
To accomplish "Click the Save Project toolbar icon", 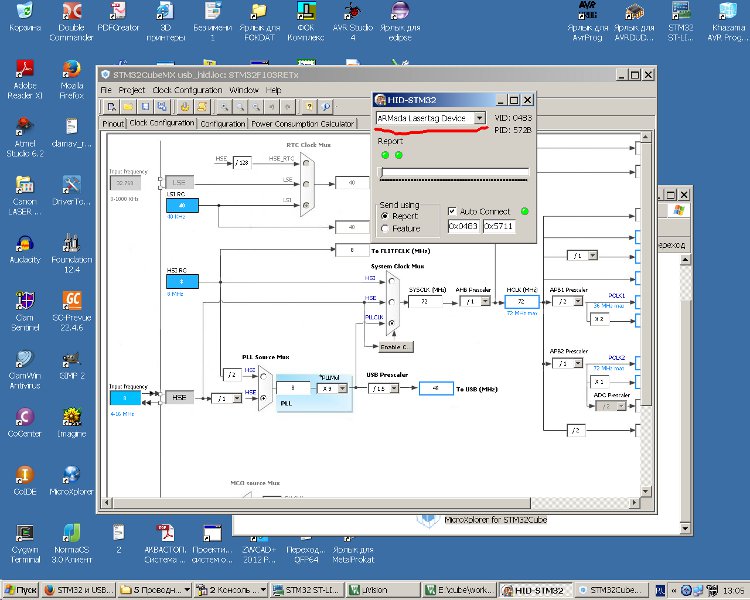I will tap(145, 106).
